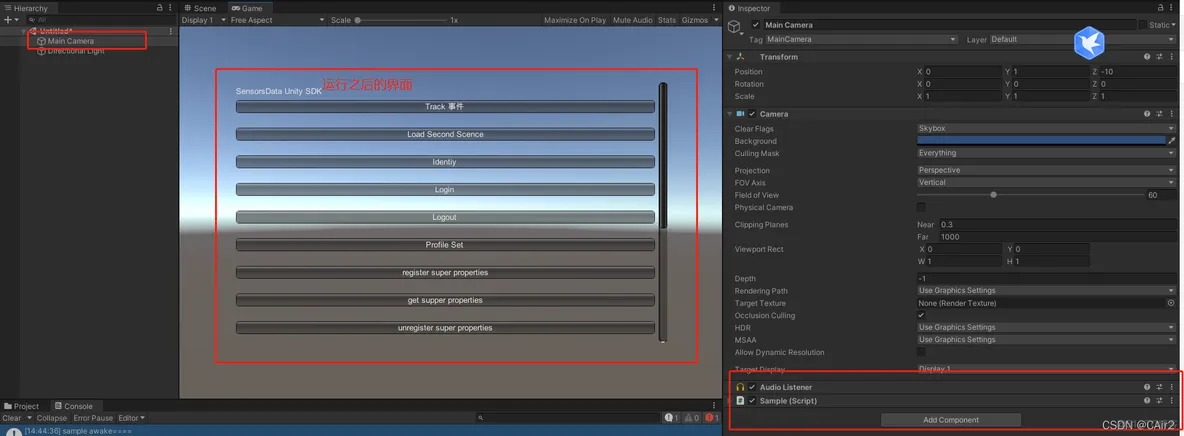Image resolution: width=1184 pixels, height=436 pixels.
Task: Click the Profile Set button
Action: (445, 245)
